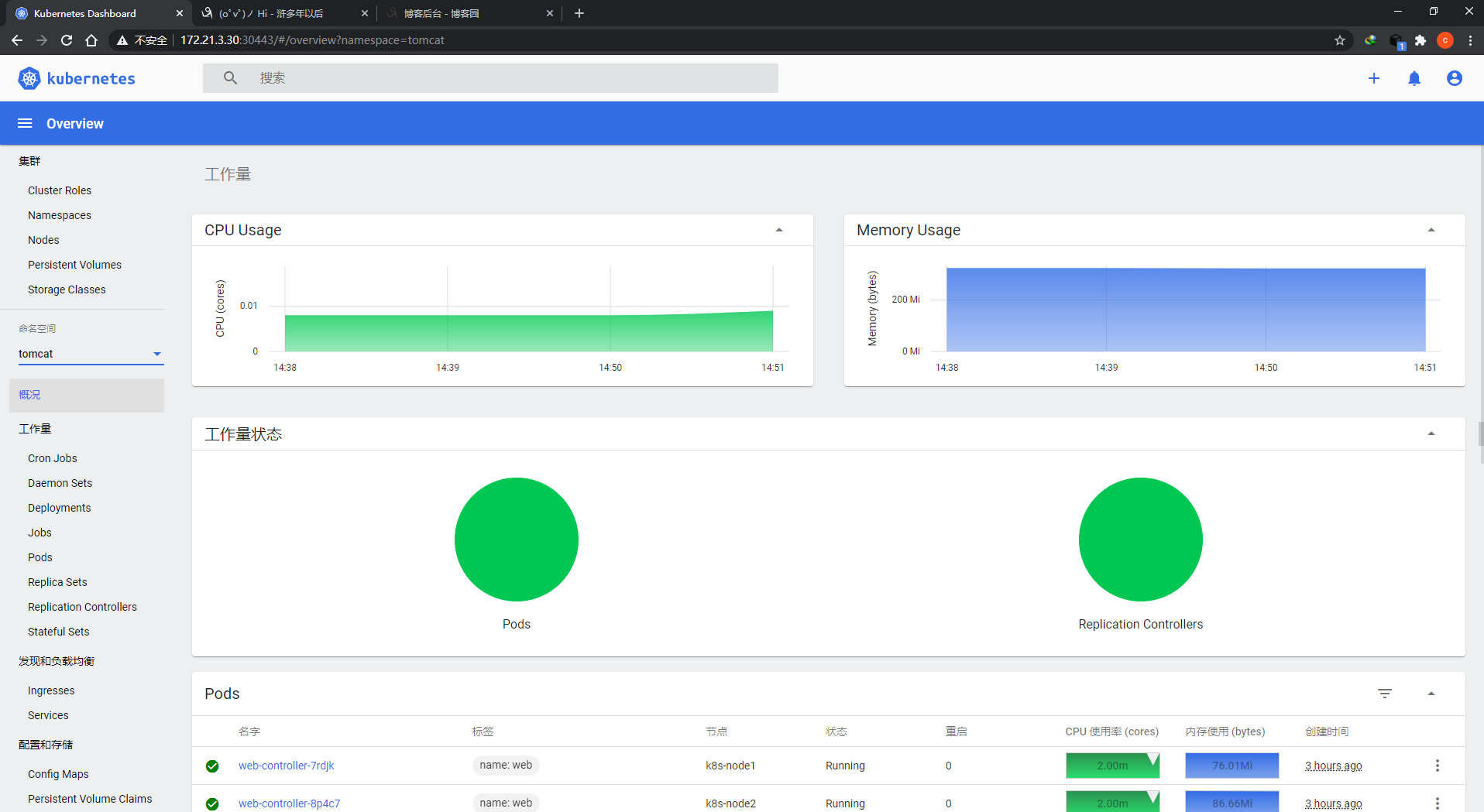The image size is (1484, 812).
Task: Open Daemon Sets in sidebar
Action: pyautogui.click(x=60, y=483)
